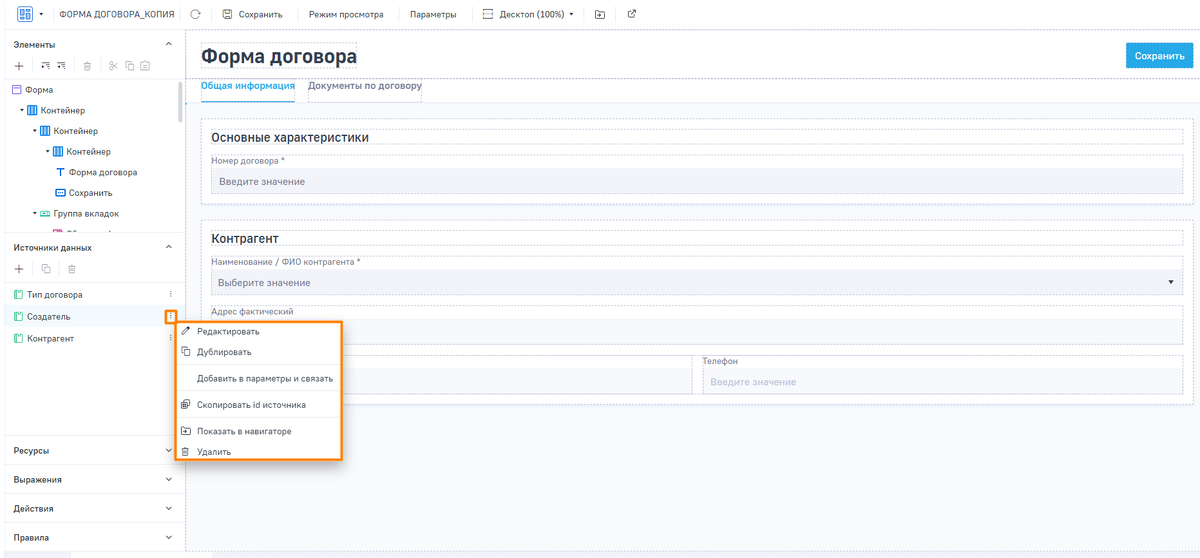The width and height of the screenshot is (1200, 558).
Task: Choose Редактировать in context menu
Action: (x=259, y=331)
